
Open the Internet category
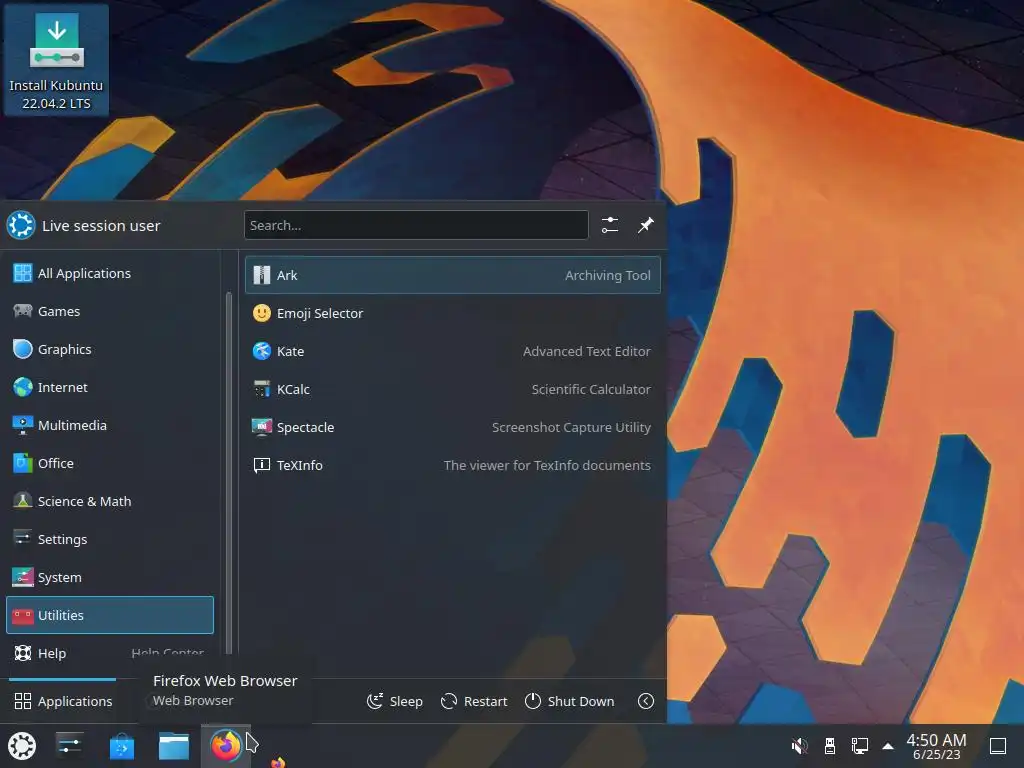(110, 387)
